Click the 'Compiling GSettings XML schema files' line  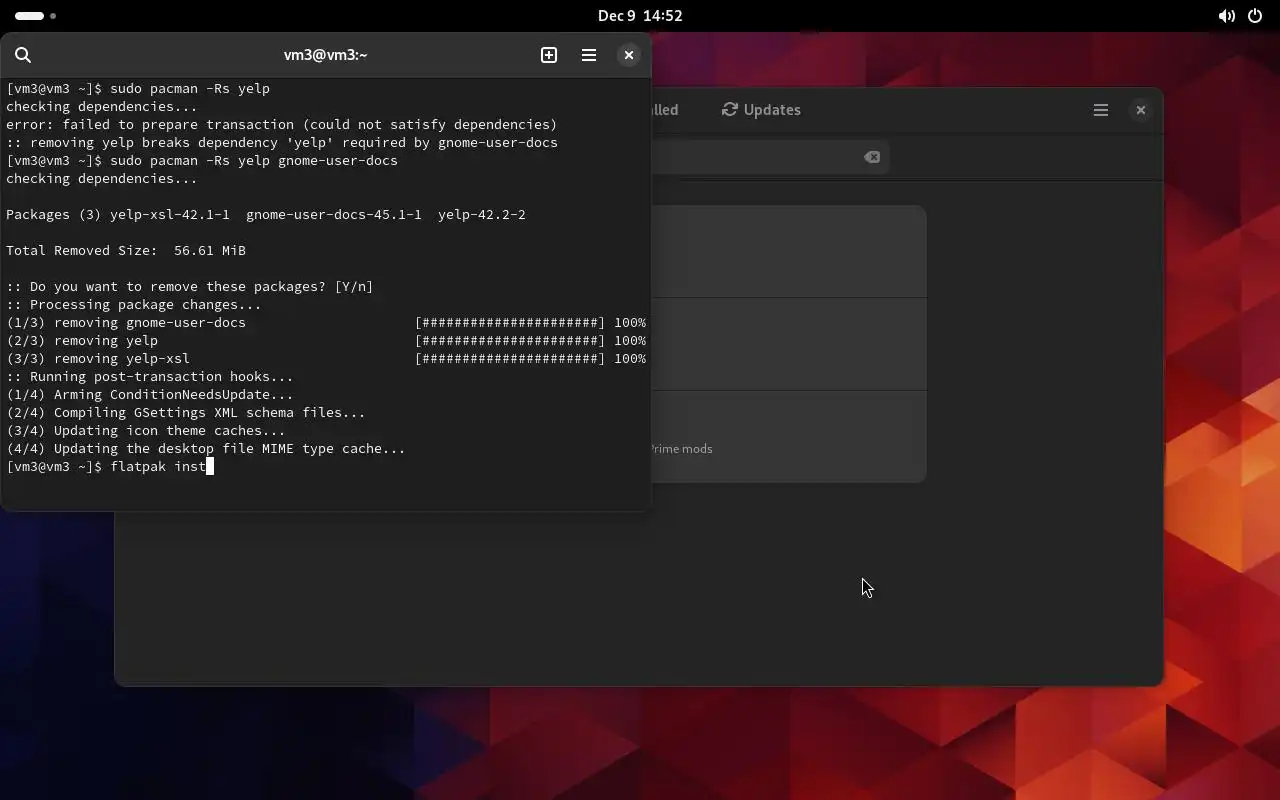point(186,413)
